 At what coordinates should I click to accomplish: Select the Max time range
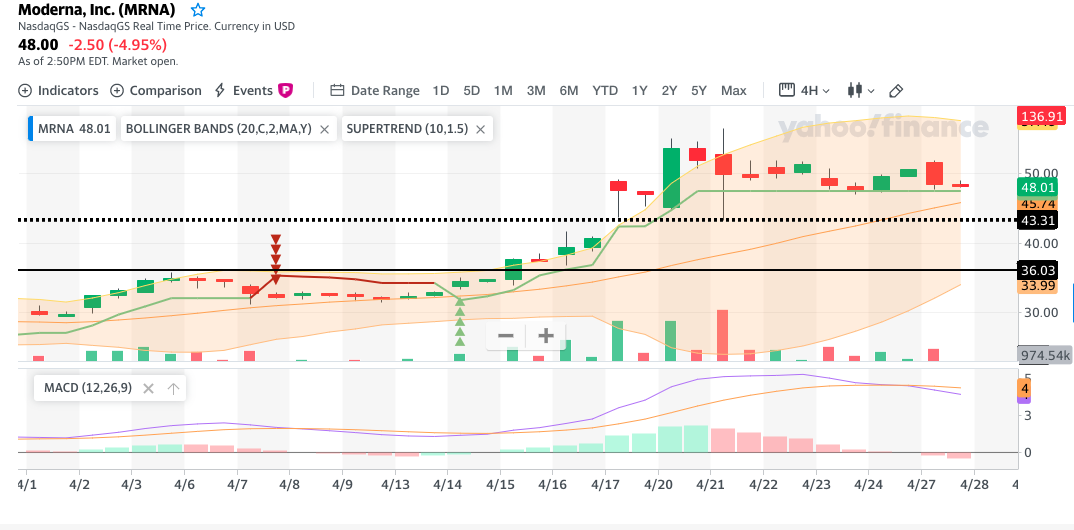point(733,90)
